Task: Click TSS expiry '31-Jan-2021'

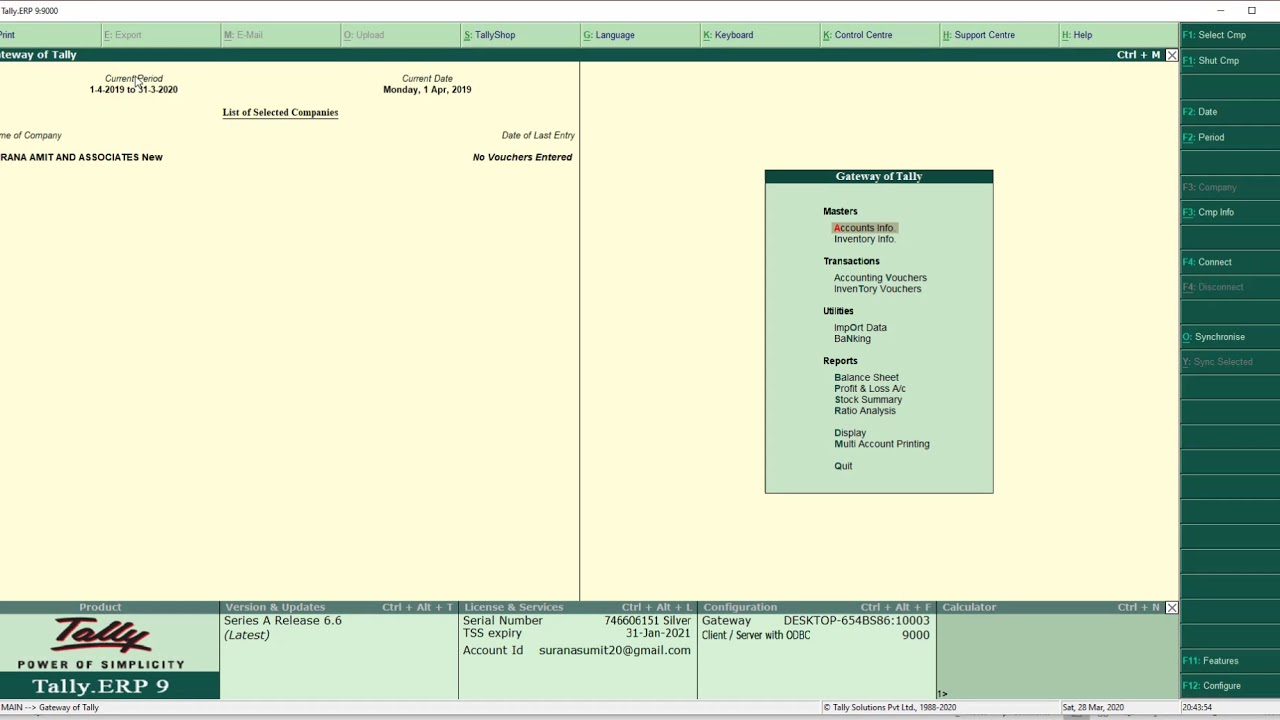Action: tap(658, 634)
